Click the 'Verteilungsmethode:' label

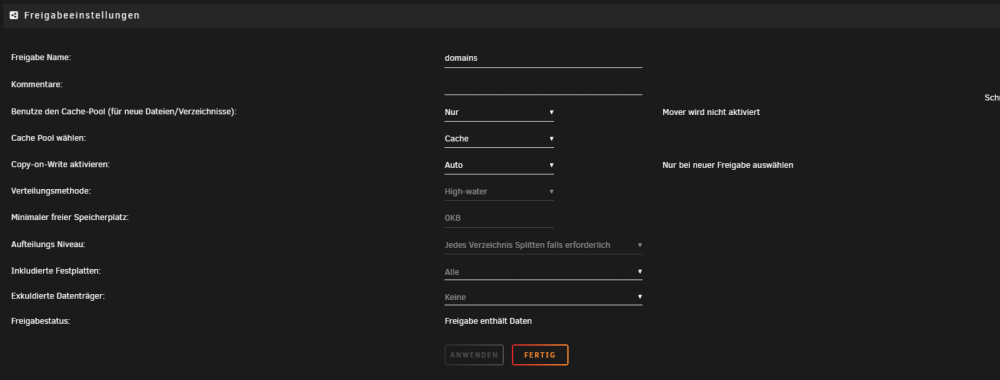click(x=51, y=191)
